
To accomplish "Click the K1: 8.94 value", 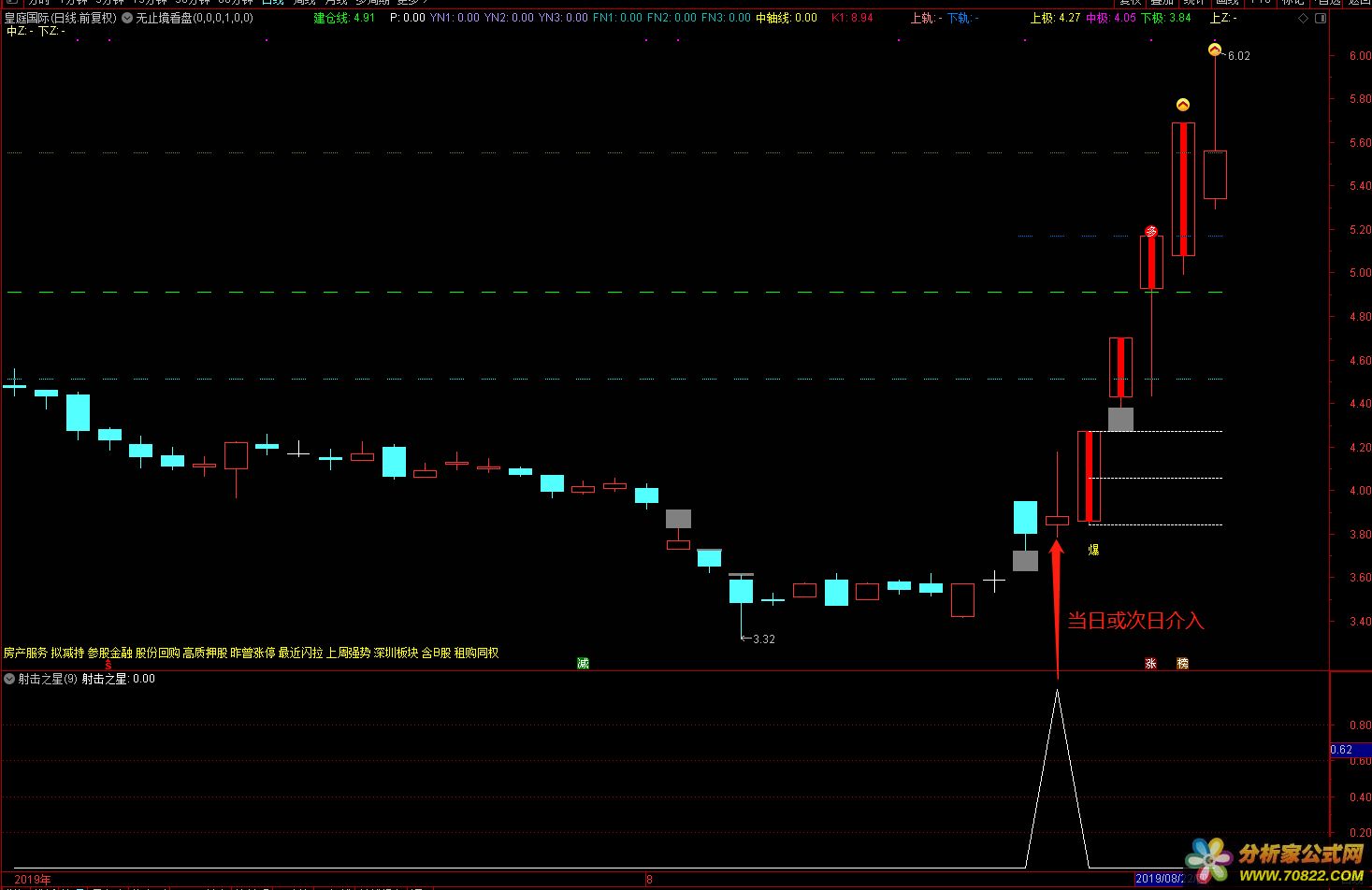I will (x=852, y=18).
